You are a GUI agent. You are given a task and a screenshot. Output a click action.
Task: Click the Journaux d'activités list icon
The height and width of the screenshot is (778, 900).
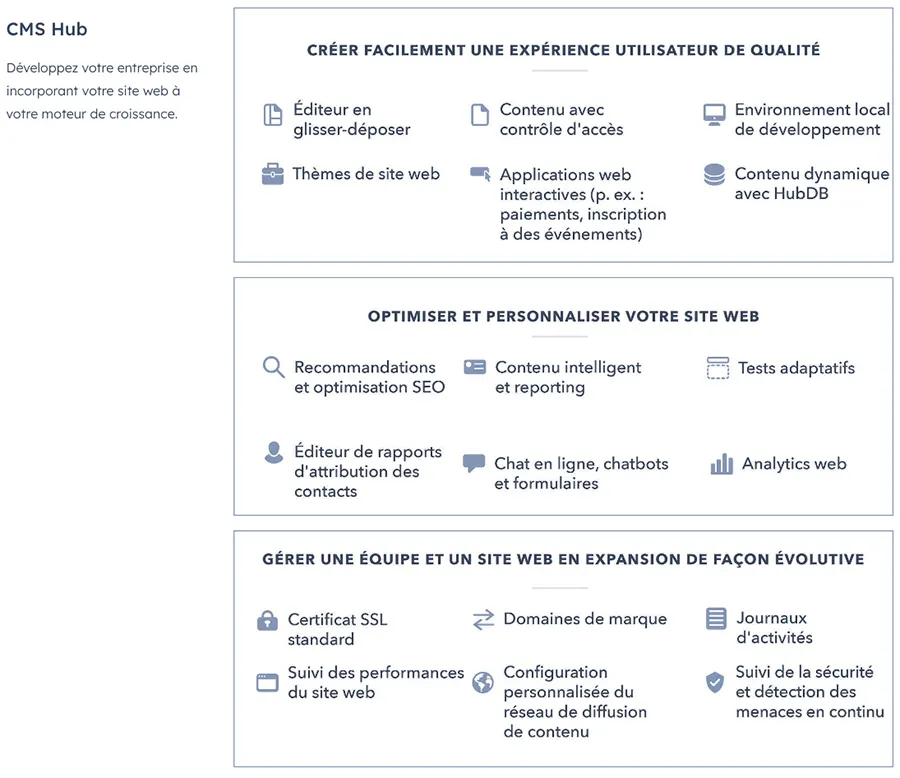(715, 619)
